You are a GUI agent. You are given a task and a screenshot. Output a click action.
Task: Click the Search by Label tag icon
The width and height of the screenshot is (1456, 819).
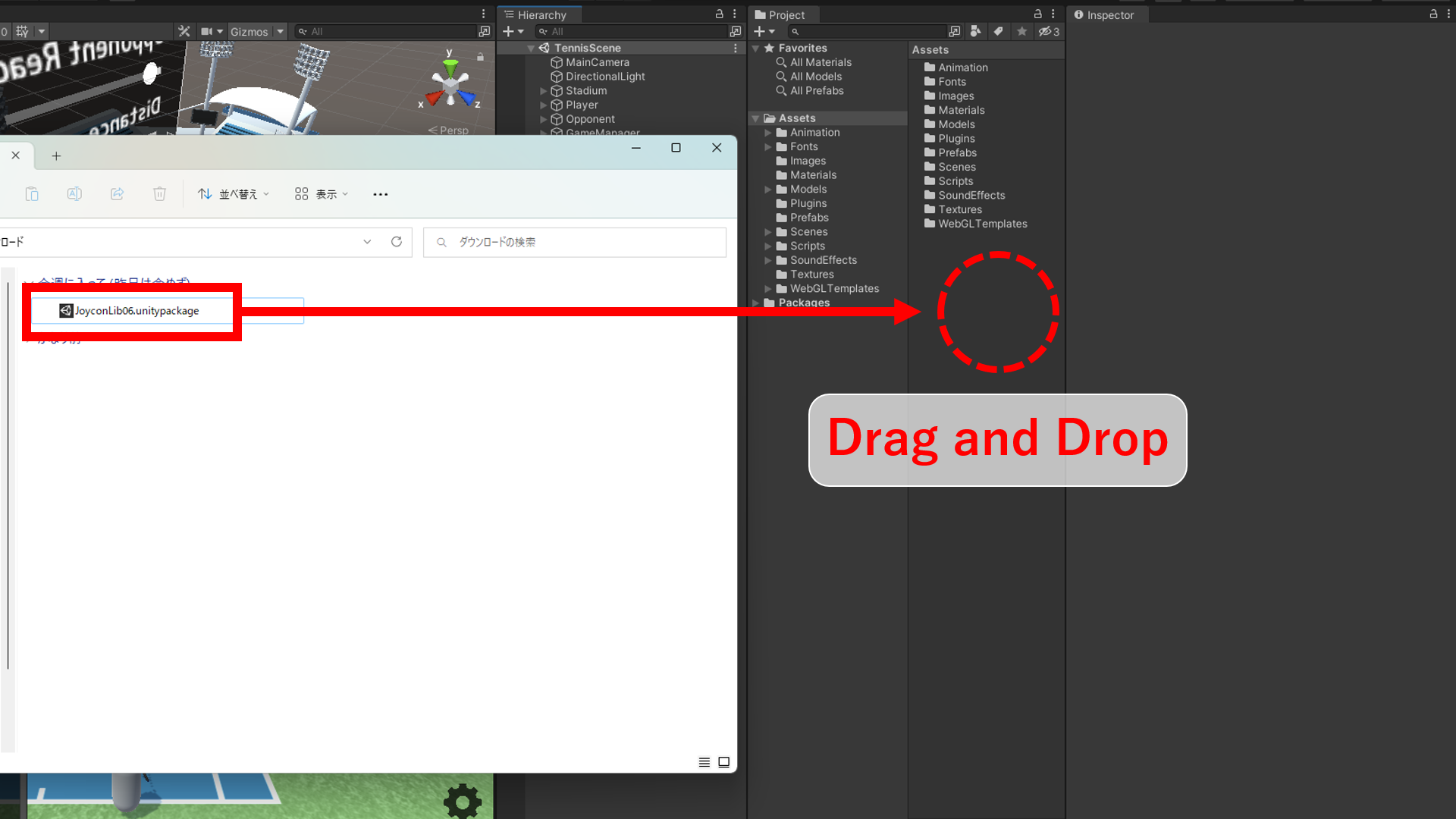tap(999, 31)
